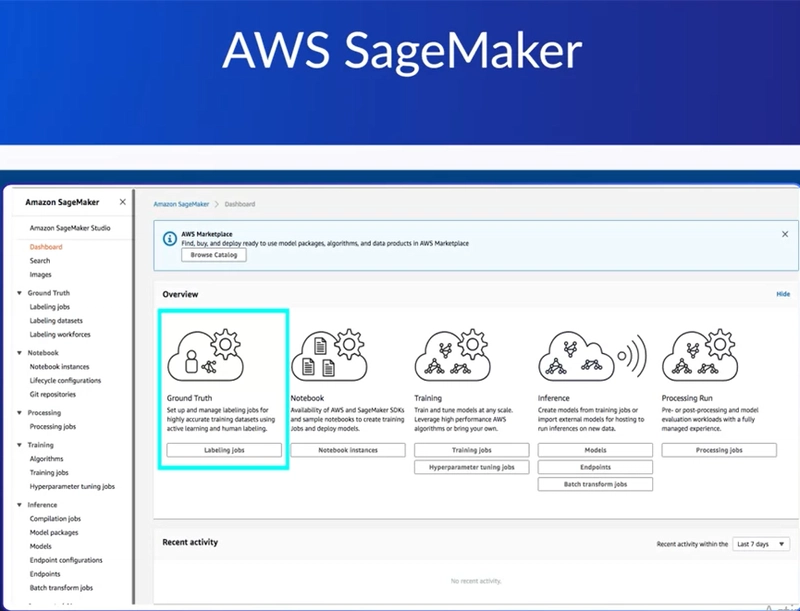Click the Notebook instances overview button

coord(348,450)
